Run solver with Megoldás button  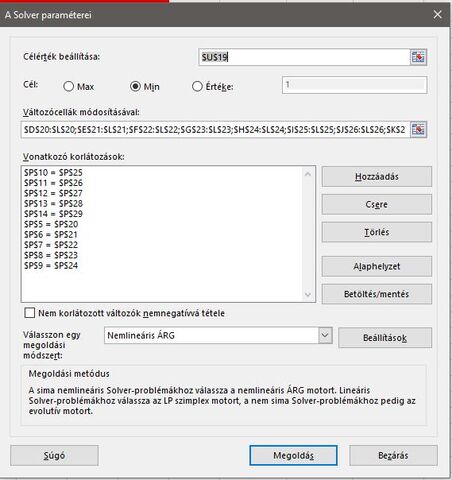[x=293, y=455]
